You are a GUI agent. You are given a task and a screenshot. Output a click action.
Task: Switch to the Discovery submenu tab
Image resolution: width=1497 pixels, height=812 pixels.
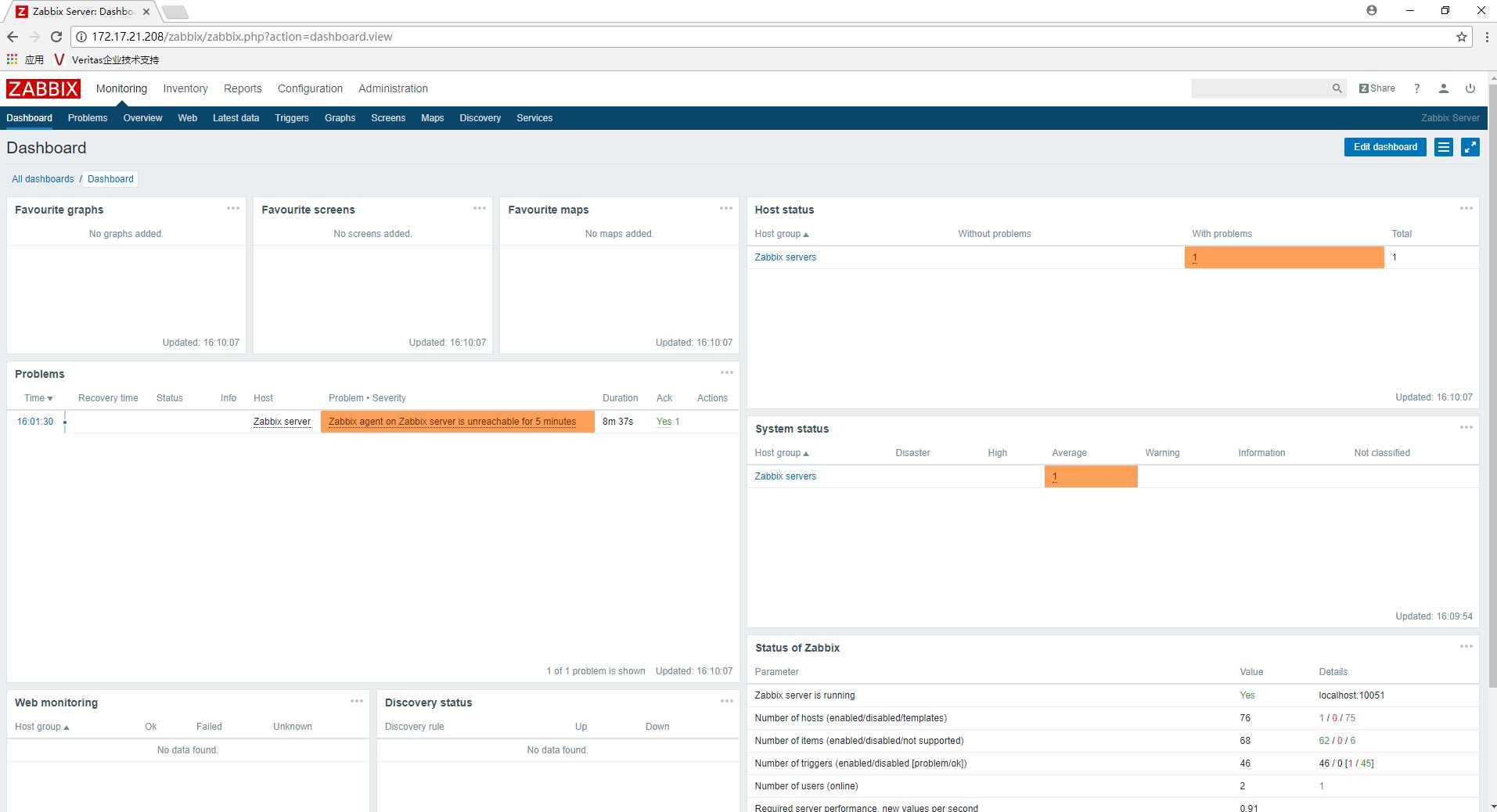(x=480, y=118)
